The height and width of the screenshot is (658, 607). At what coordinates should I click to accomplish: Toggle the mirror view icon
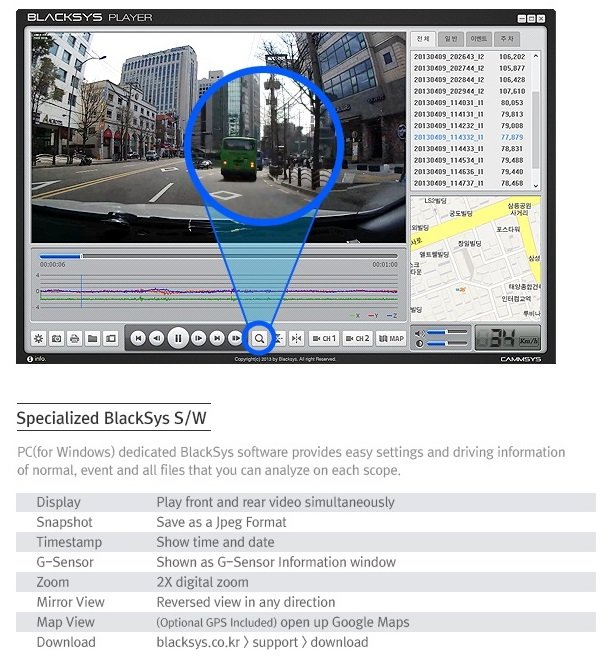pos(296,338)
